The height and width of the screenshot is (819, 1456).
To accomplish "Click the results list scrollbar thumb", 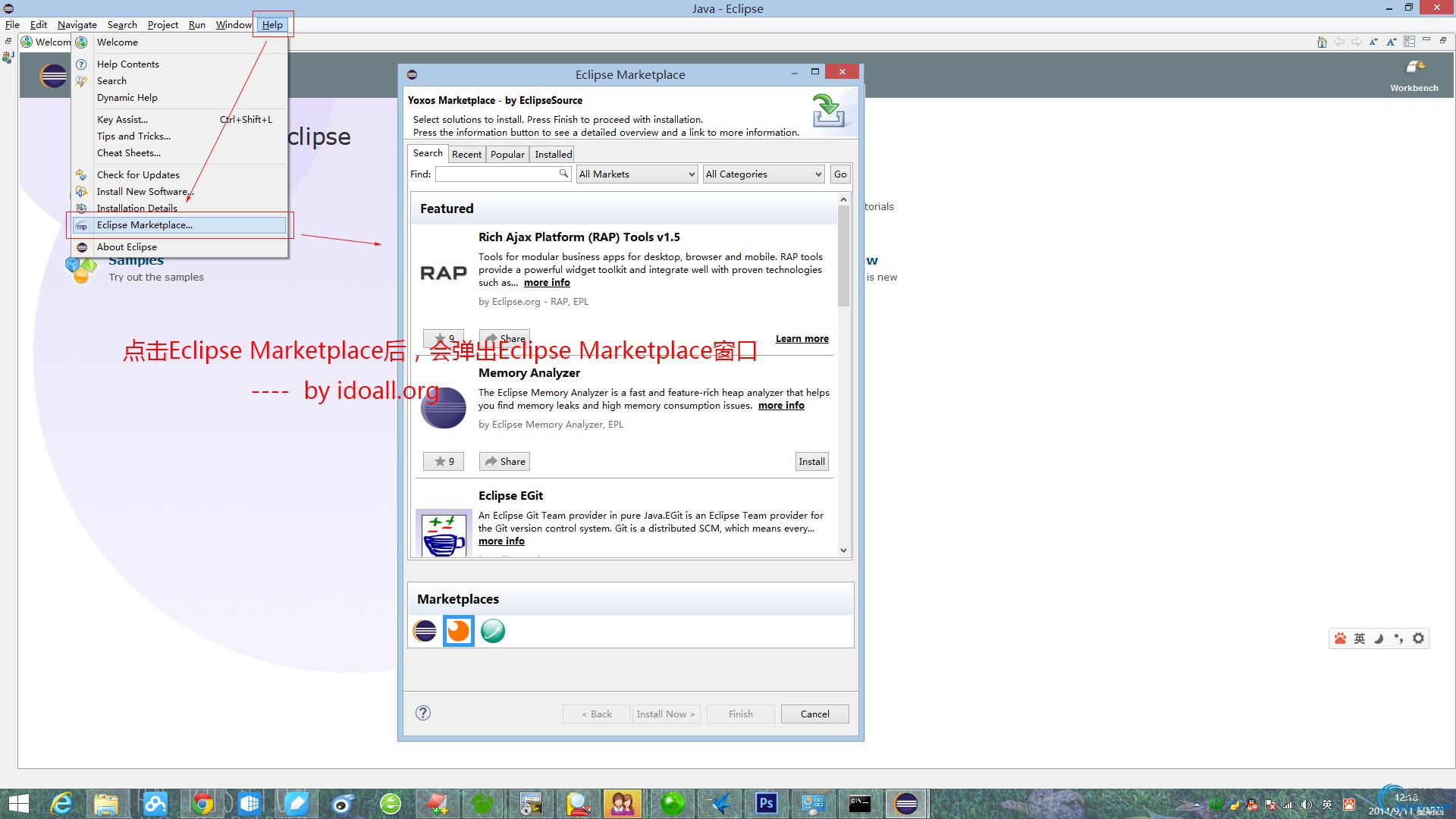I will tap(843, 256).
